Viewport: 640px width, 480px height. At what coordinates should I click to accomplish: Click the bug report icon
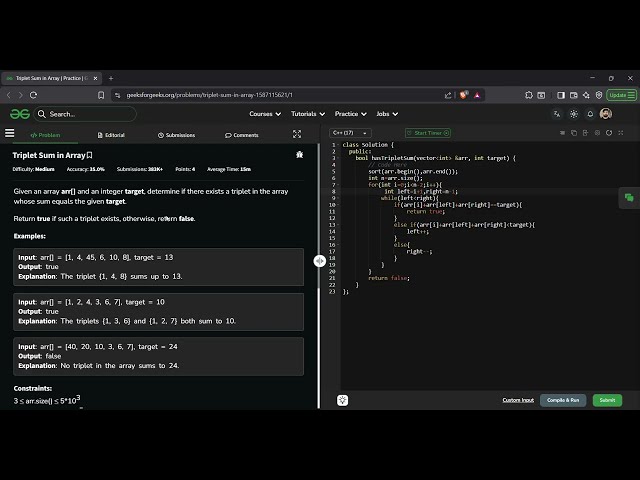pyautogui.click(x=300, y=155)
